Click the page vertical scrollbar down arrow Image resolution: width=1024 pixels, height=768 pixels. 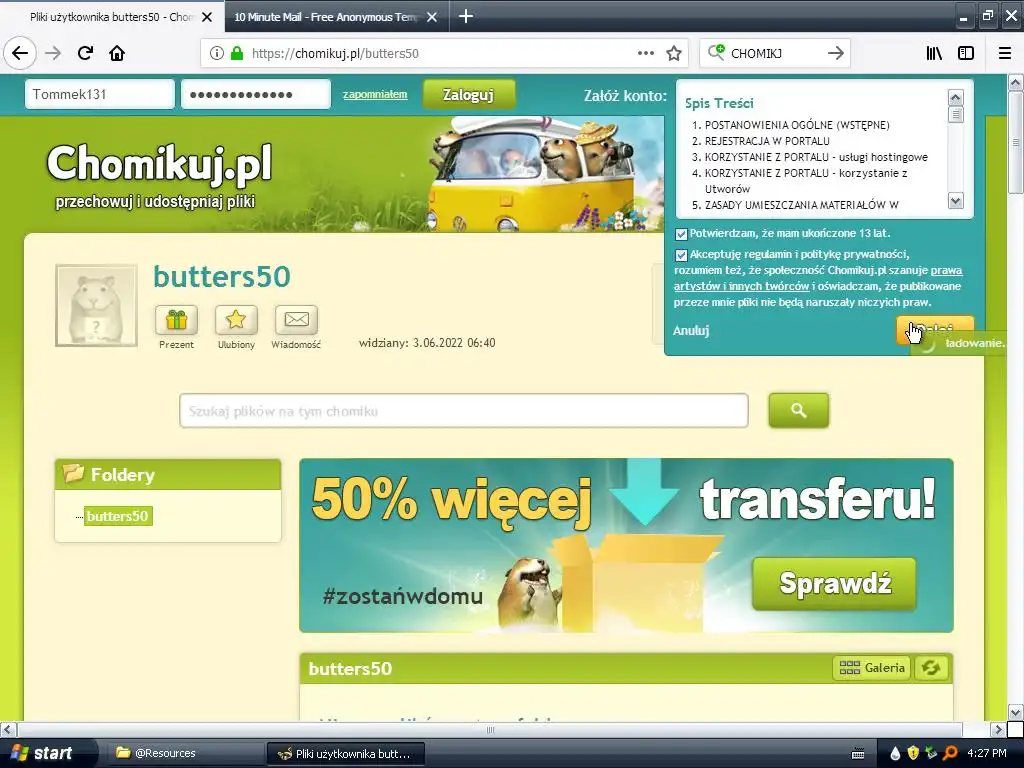point(1015,712)
